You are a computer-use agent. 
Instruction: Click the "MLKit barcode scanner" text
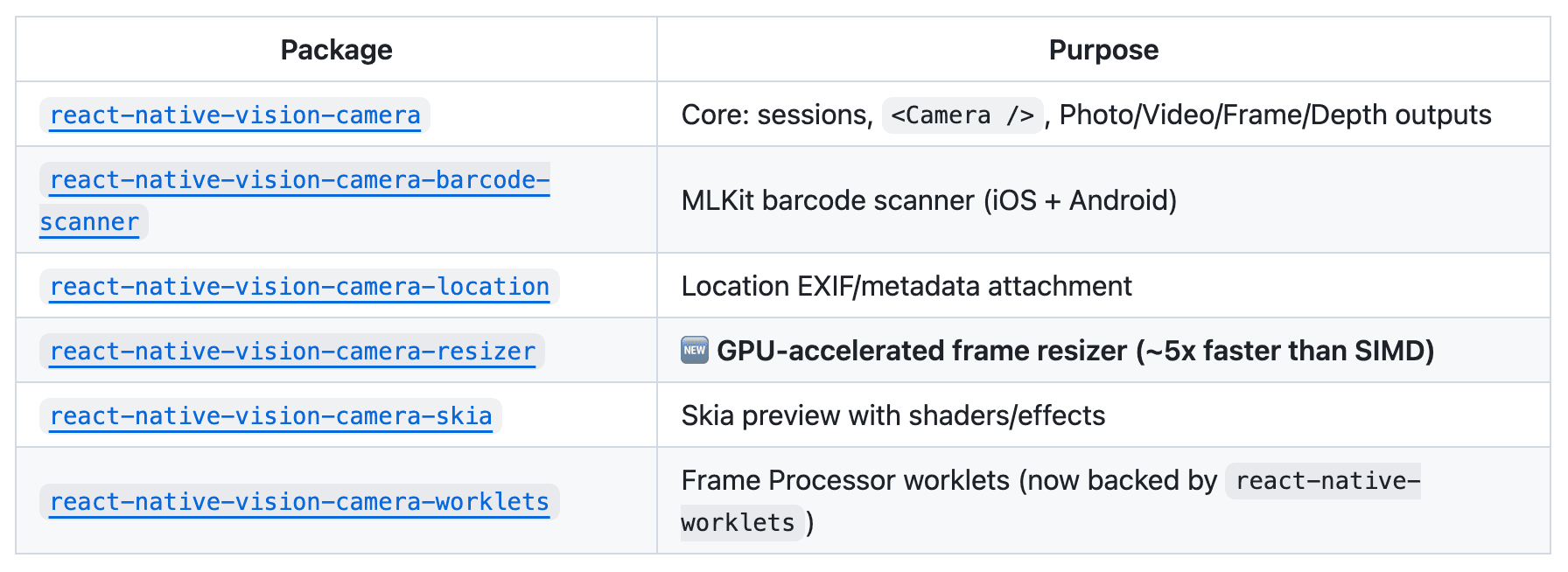(828, 201)
